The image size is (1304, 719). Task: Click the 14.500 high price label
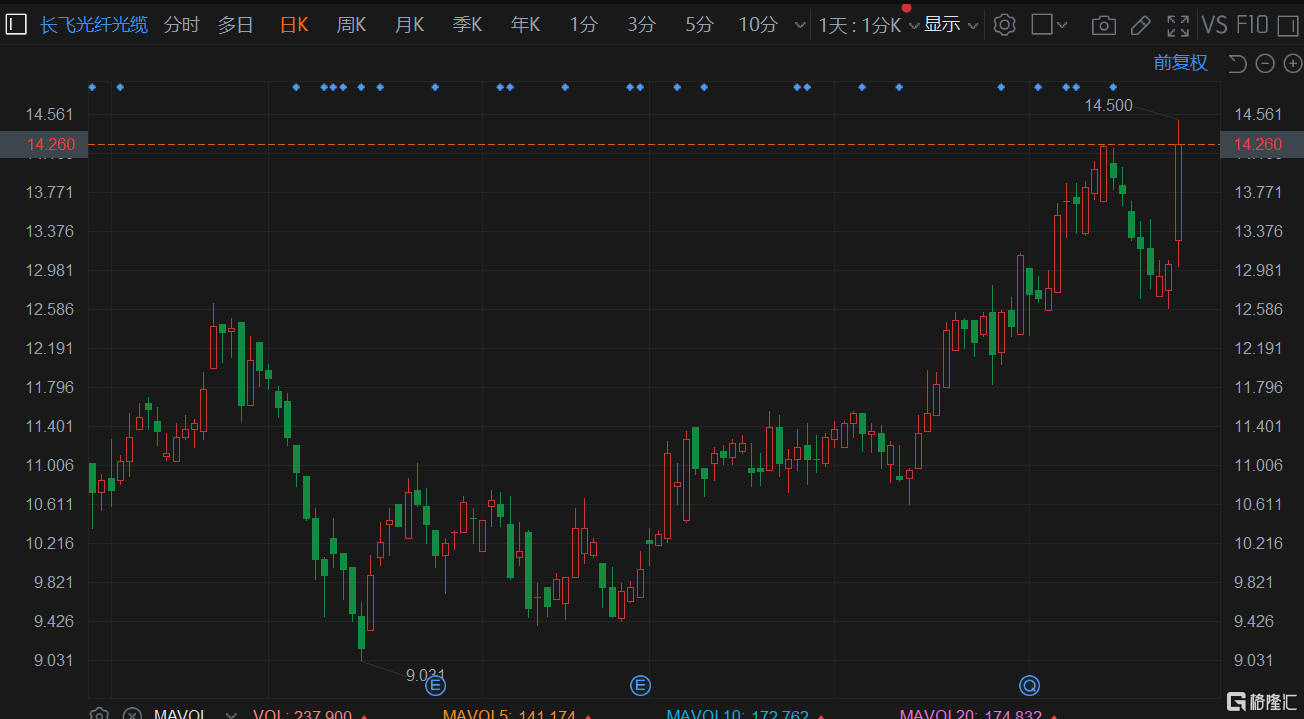click(1109, 105)
